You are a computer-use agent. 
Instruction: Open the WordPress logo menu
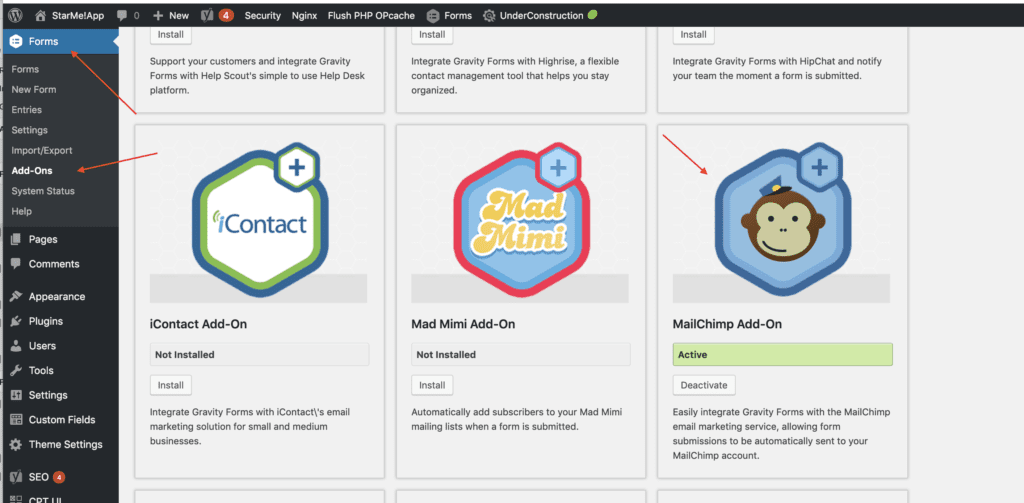16,15
